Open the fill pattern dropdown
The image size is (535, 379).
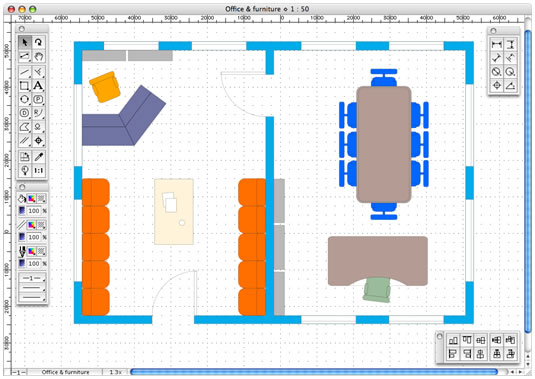point(41,198)
